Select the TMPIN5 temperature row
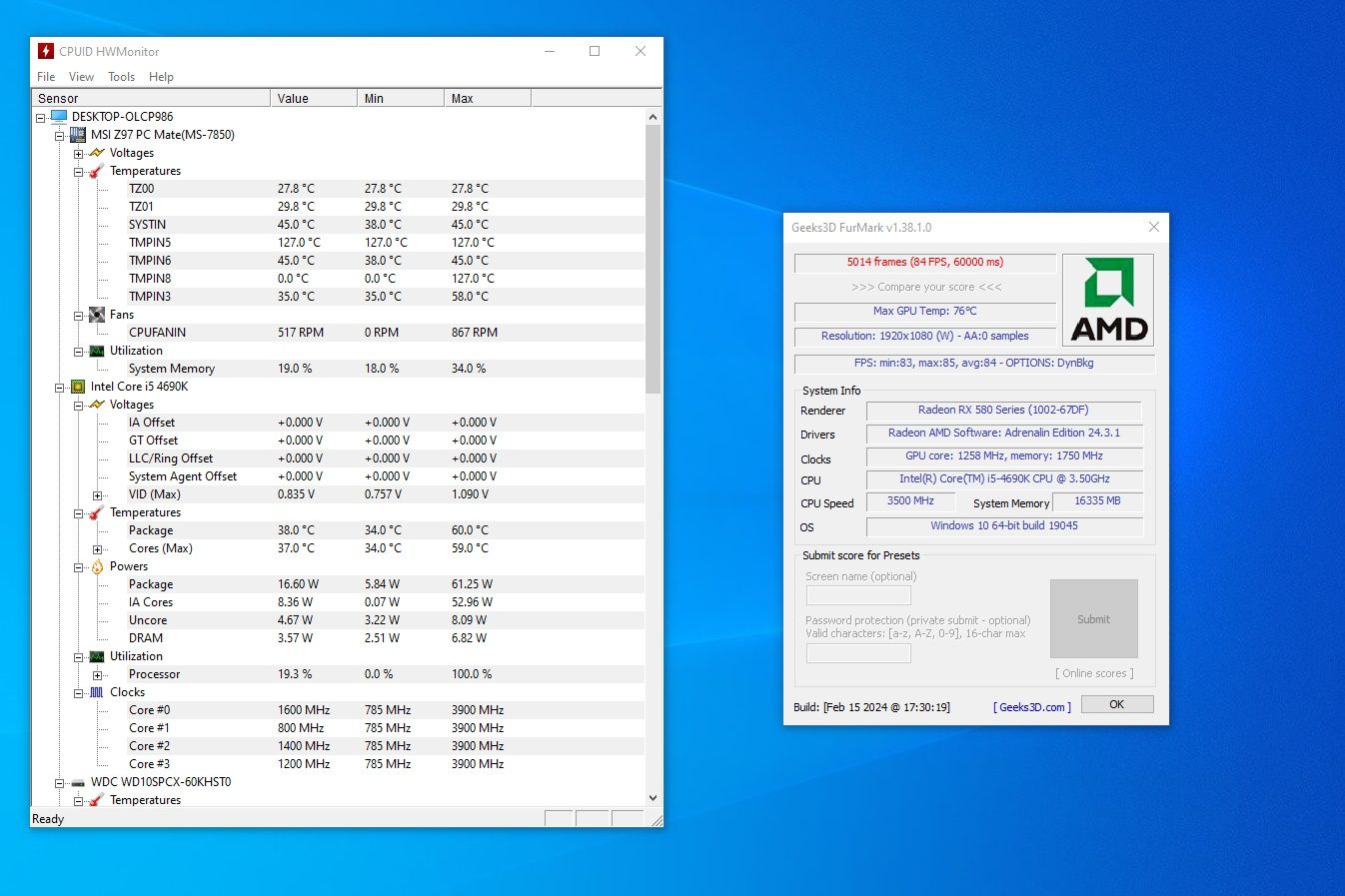1345x896 pixels. [x=339, y=243]
